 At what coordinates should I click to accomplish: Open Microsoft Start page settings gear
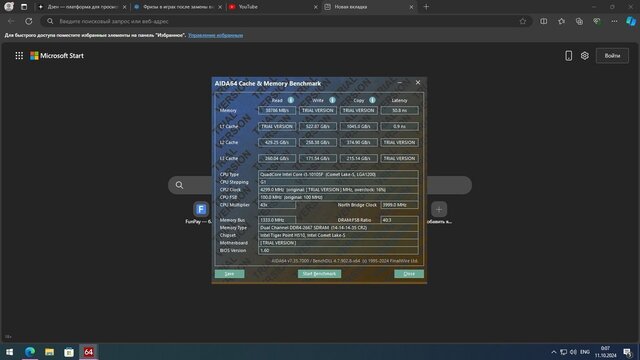(585, 56)
